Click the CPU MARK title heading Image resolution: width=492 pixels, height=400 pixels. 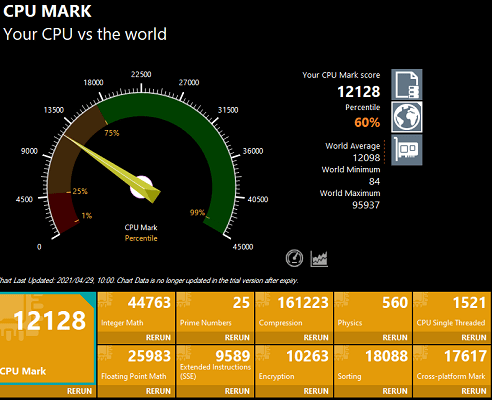coord(47,11)
